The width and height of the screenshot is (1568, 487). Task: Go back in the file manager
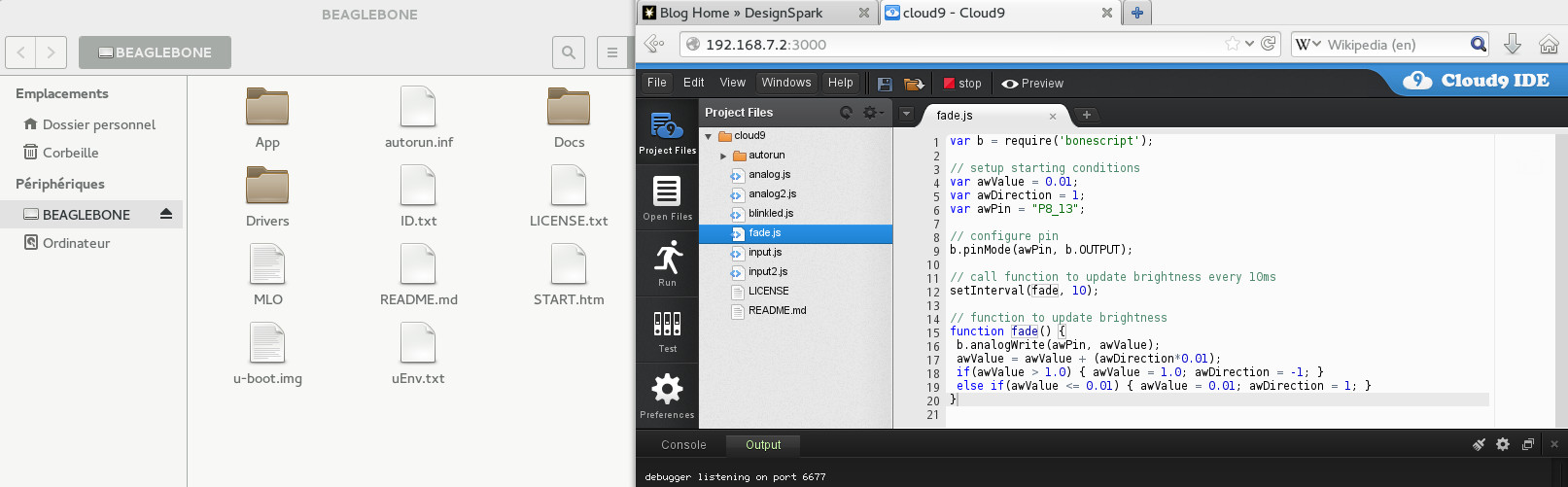21,52
